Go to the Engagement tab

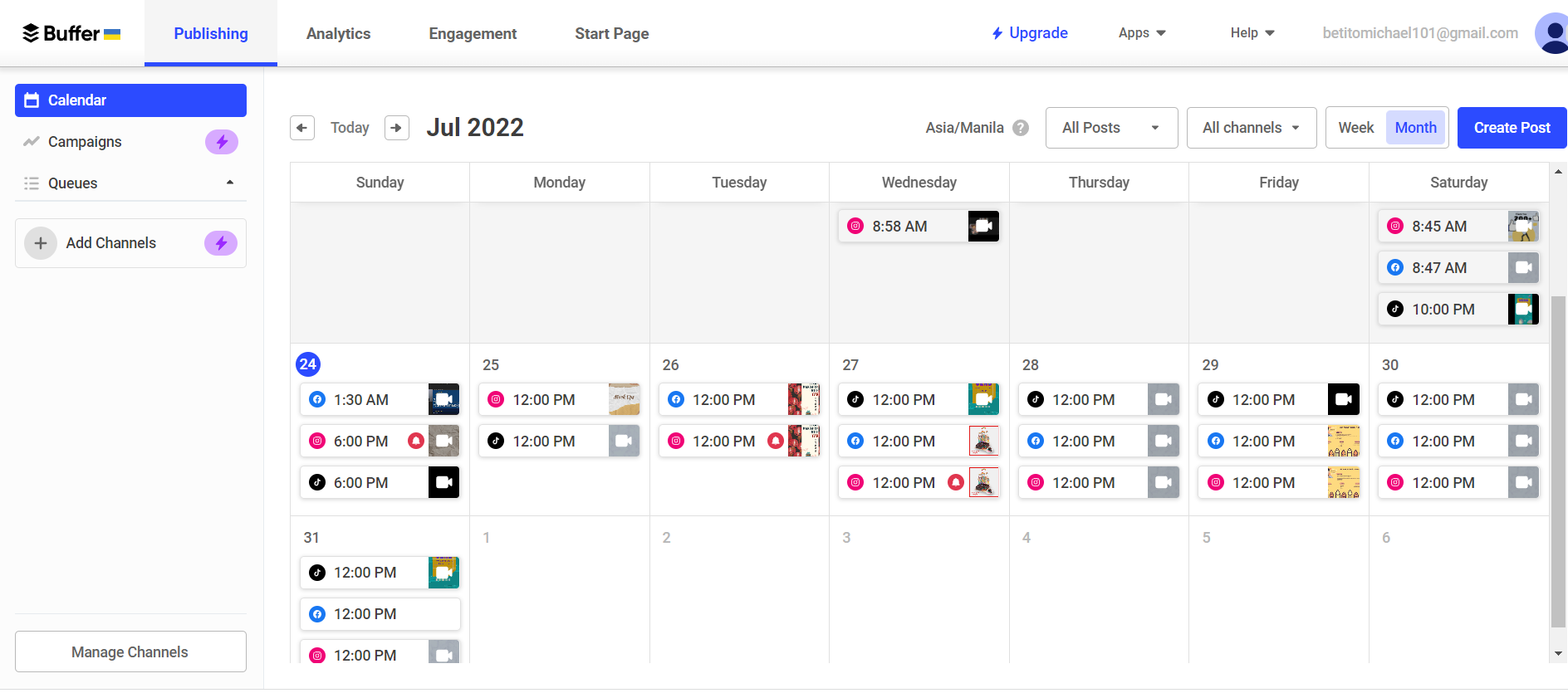(x=473, y=34)
